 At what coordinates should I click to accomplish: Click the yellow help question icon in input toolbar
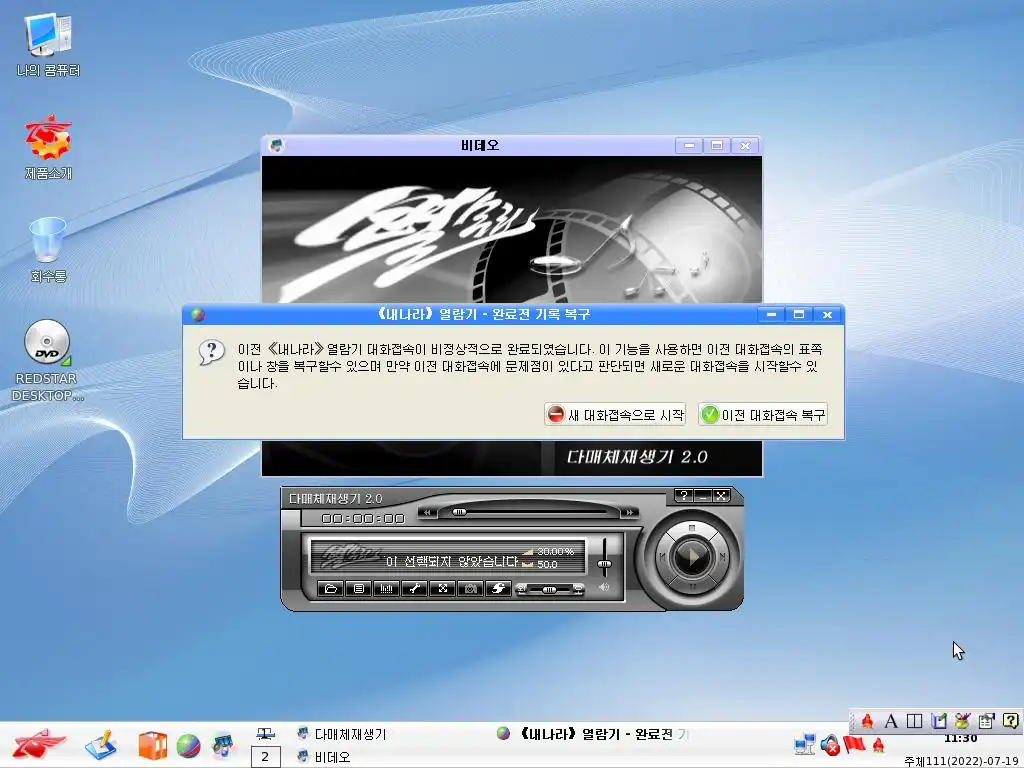(1010, 721)
